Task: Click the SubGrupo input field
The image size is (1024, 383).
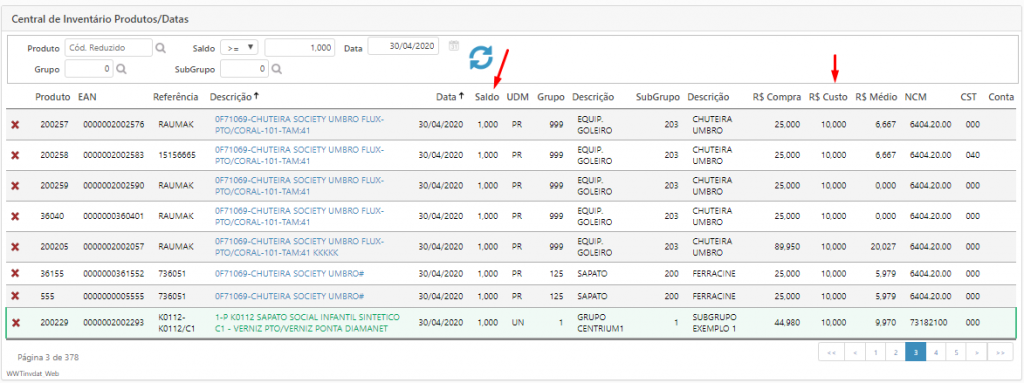Action: [244, 69]
